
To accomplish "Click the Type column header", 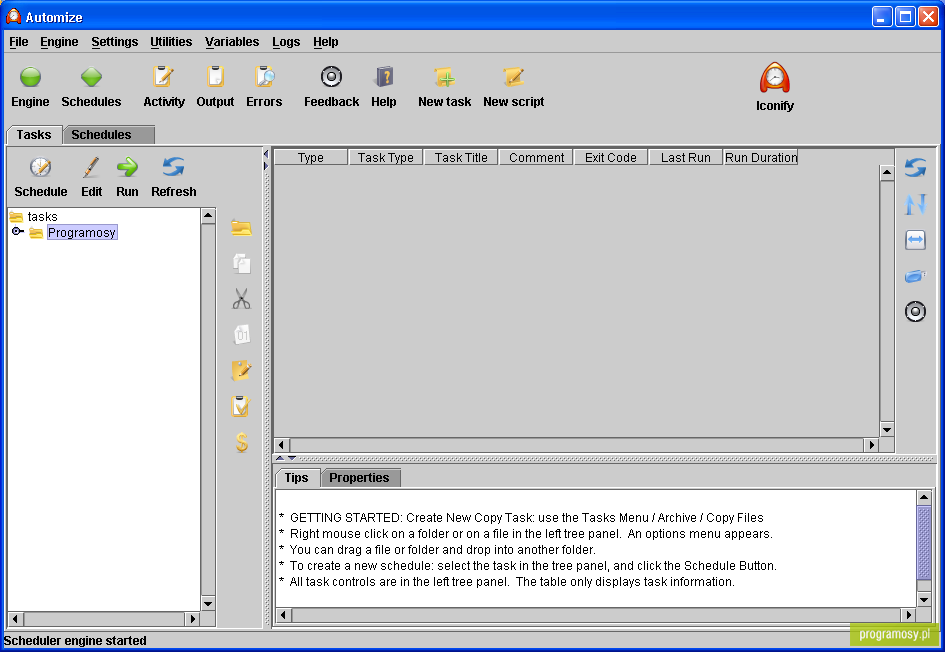I will pyautogui.click(x=311, y=157).
